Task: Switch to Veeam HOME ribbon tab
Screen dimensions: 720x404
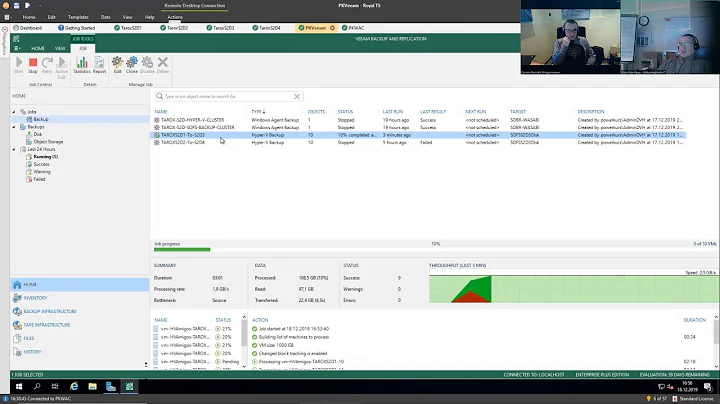Action: (x=38, y=48)
